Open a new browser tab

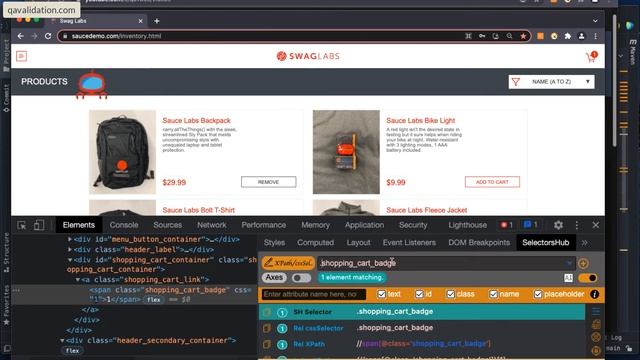point(157,21)
